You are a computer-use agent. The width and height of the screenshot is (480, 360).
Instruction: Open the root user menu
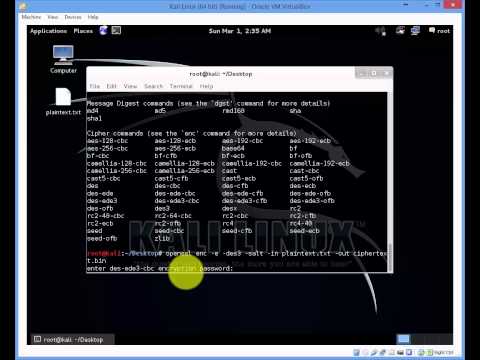pyautogui.click(x=439, y=31)
